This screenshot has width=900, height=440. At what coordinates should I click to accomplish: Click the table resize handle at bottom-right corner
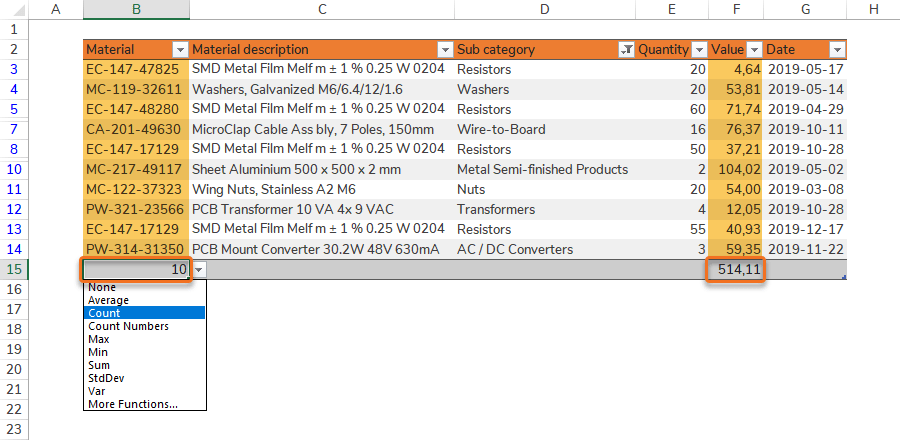click(x=844, y=277)
